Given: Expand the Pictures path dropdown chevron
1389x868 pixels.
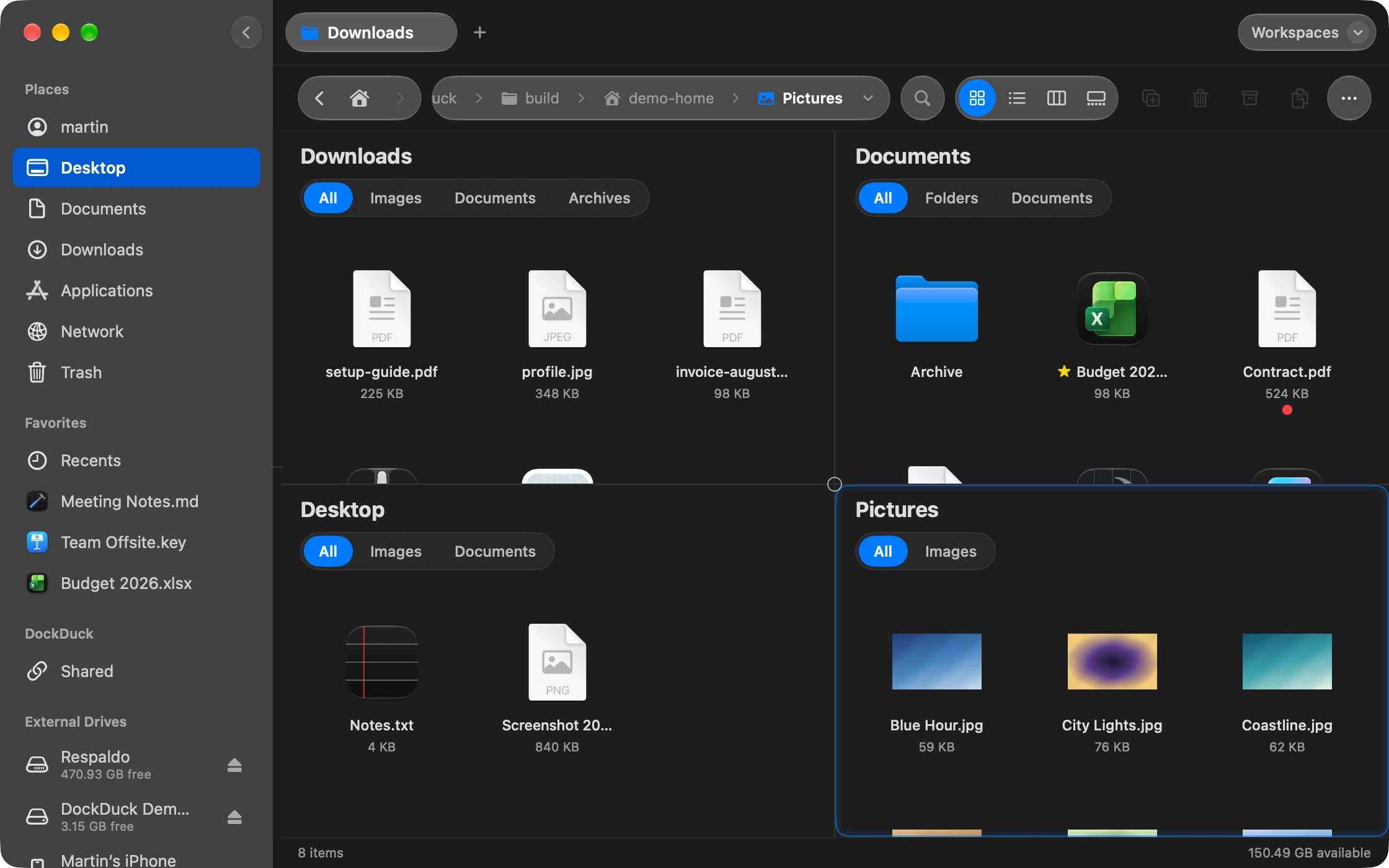Looking at the screenshot, I should point(868,98).
